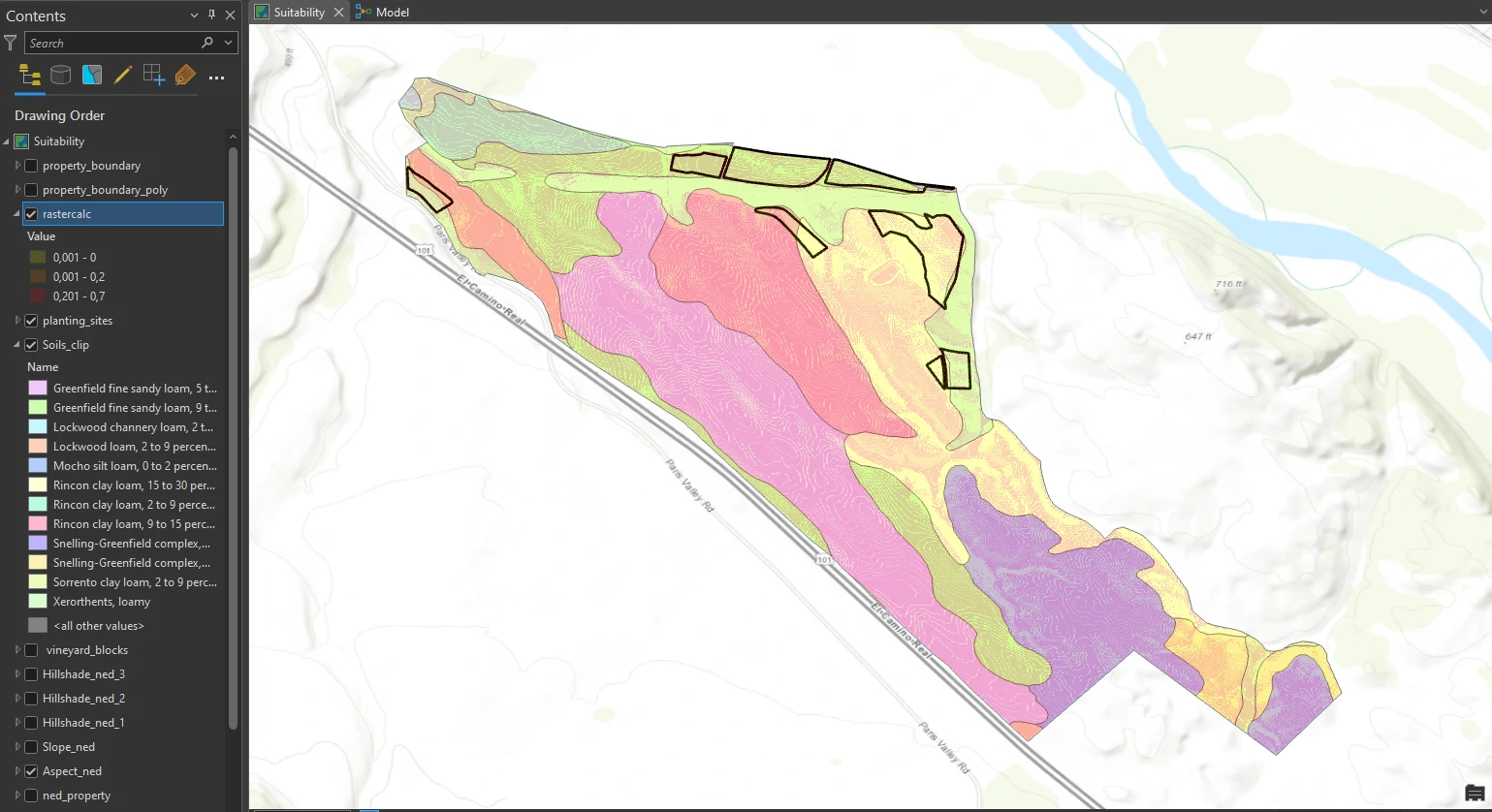This screenshot has width=1492, height=812.
Task: Select List By Snapping grid icon
Action: coord(154,76)
